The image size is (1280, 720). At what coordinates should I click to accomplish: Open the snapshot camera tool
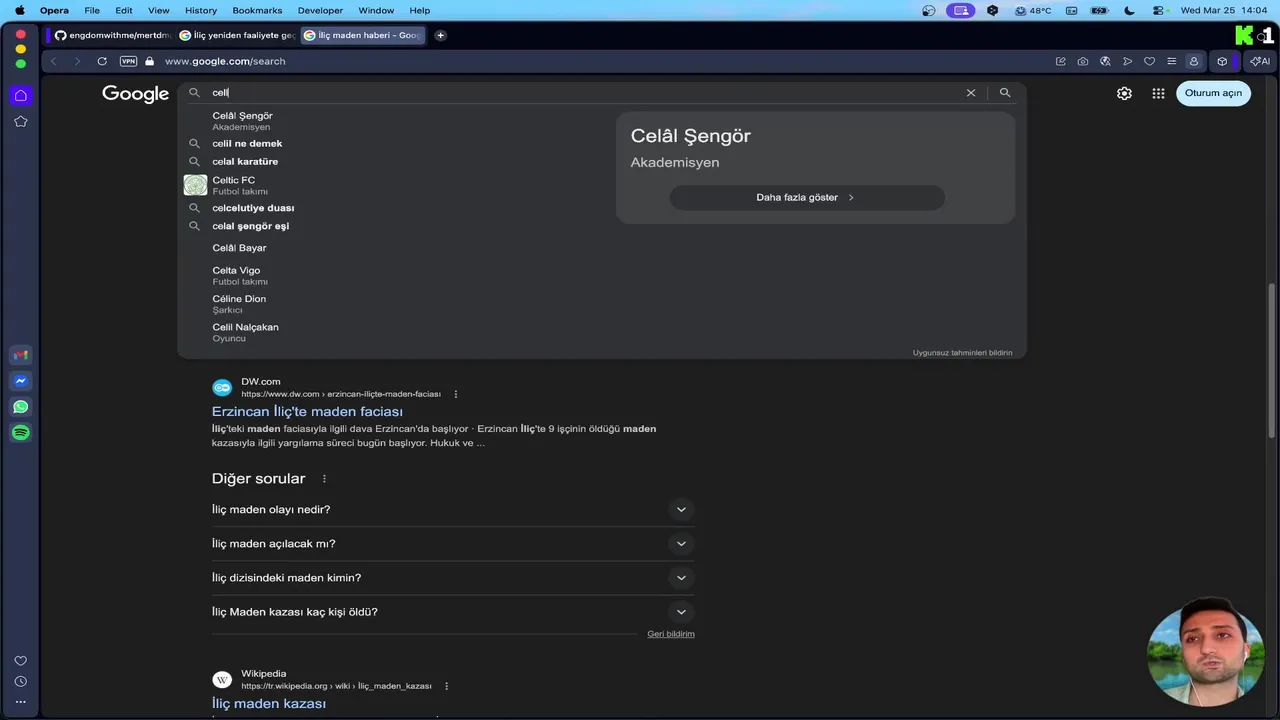(1083, 61)
